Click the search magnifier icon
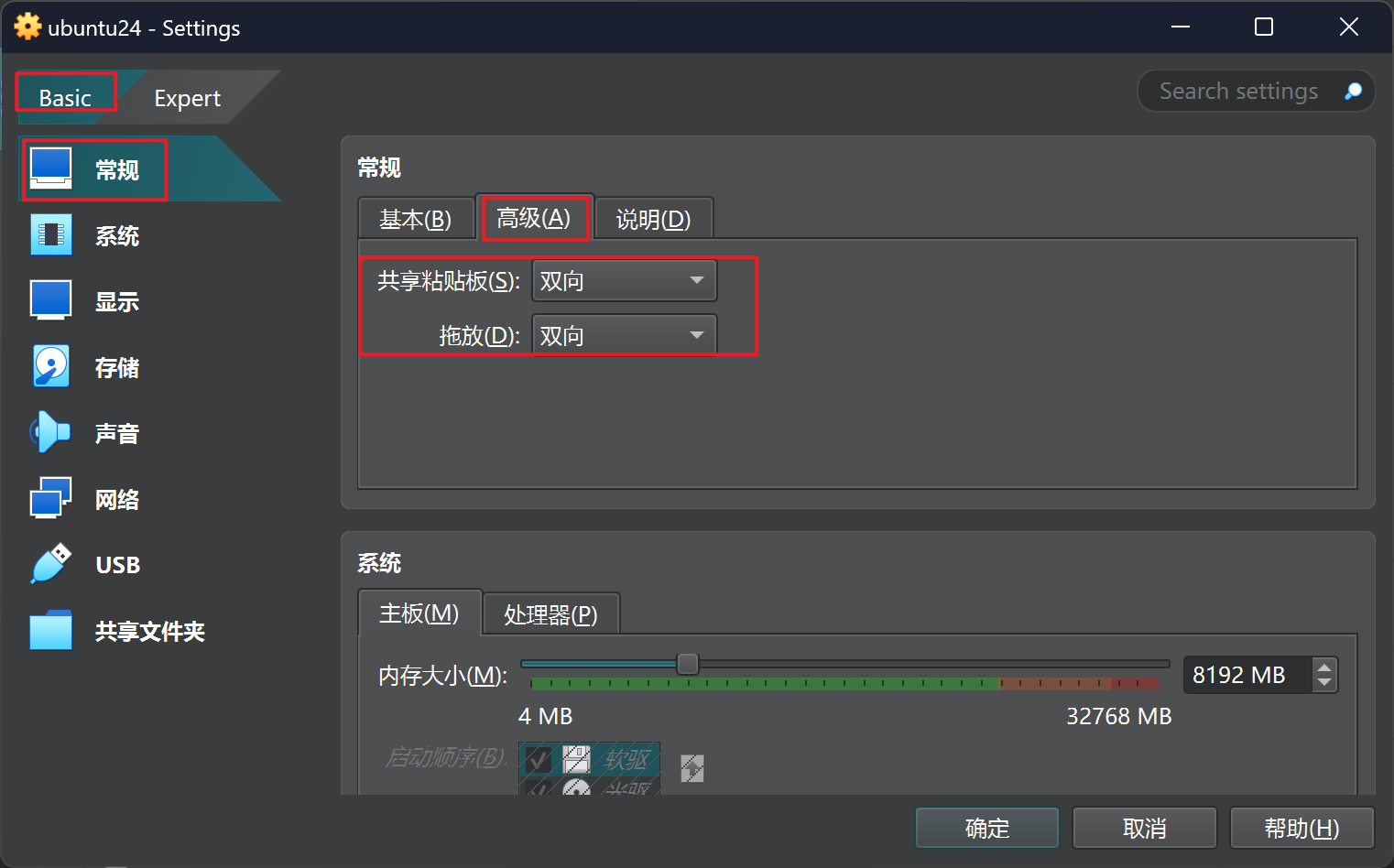This screenshot has height=868, width=1394. point(1353,92)
